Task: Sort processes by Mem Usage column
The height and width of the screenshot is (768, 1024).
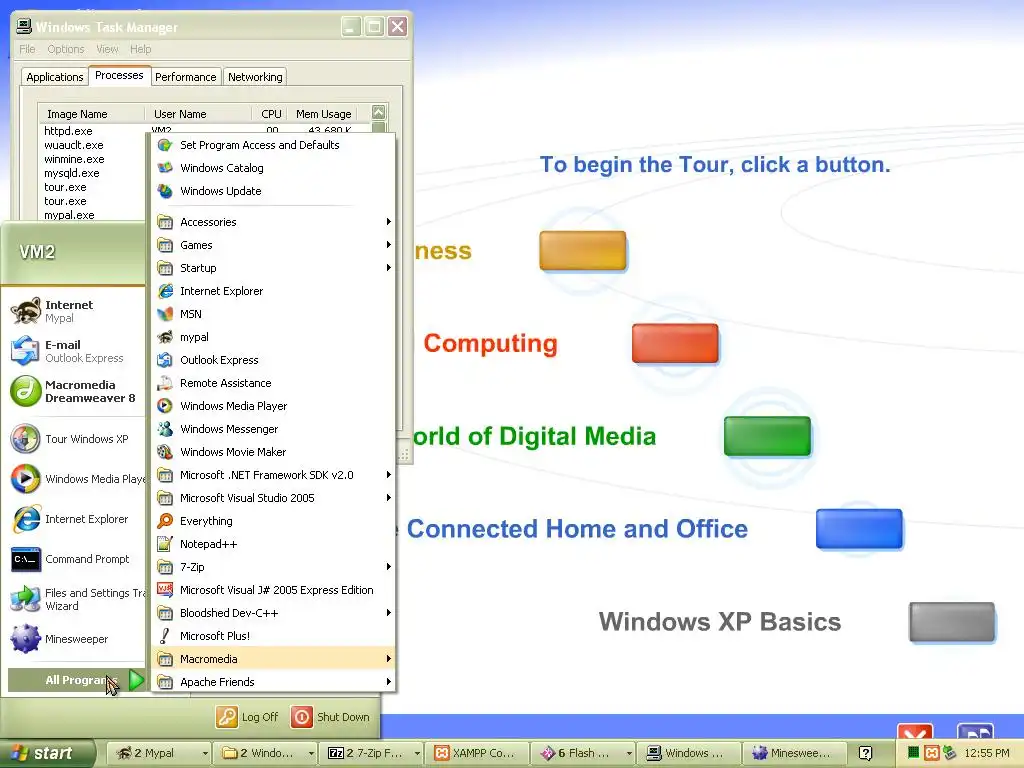Action: coord(323,114)
